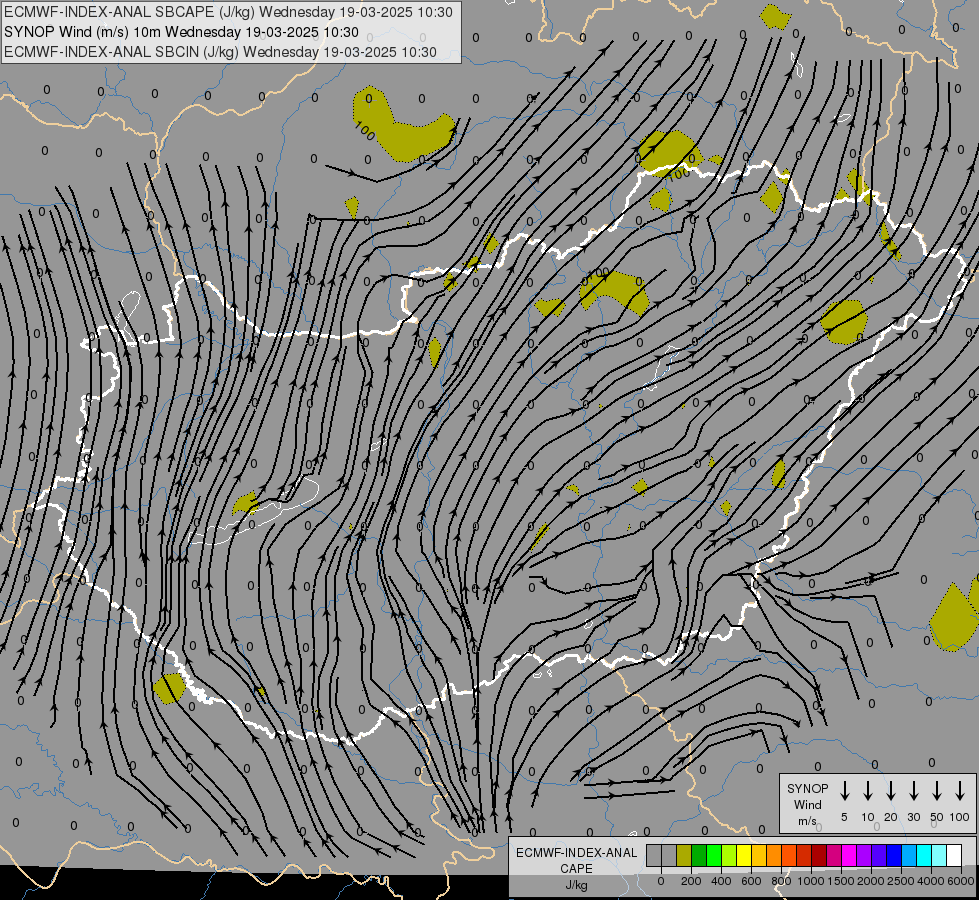Click the CAPE word in color legend

tap(576, 869)
